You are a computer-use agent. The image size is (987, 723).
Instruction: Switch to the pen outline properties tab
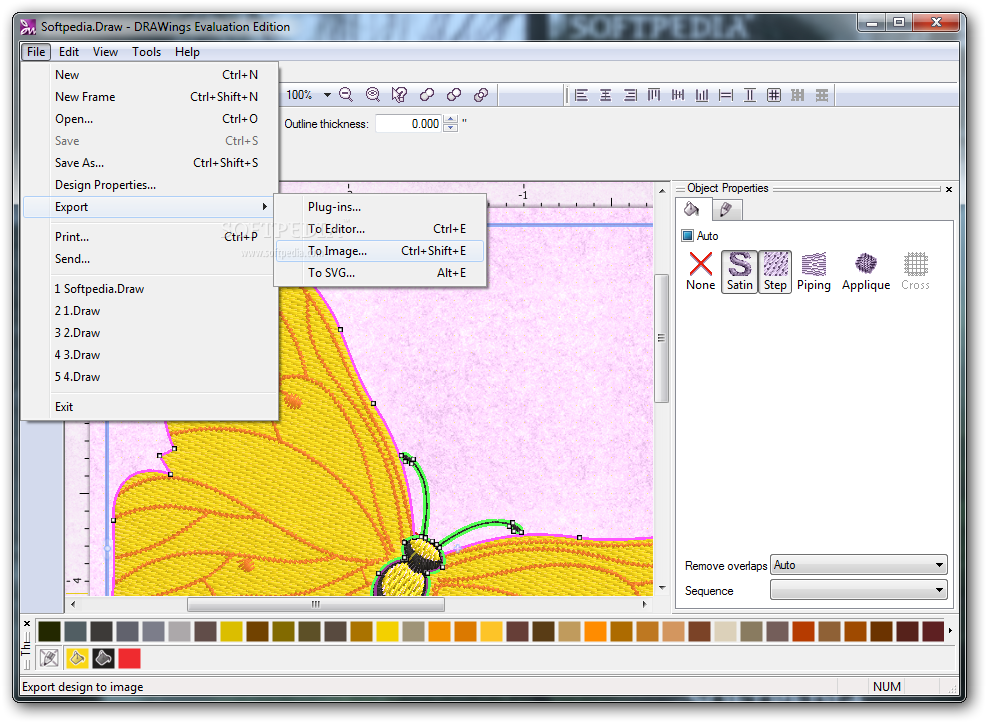click(x=726, y=210)
